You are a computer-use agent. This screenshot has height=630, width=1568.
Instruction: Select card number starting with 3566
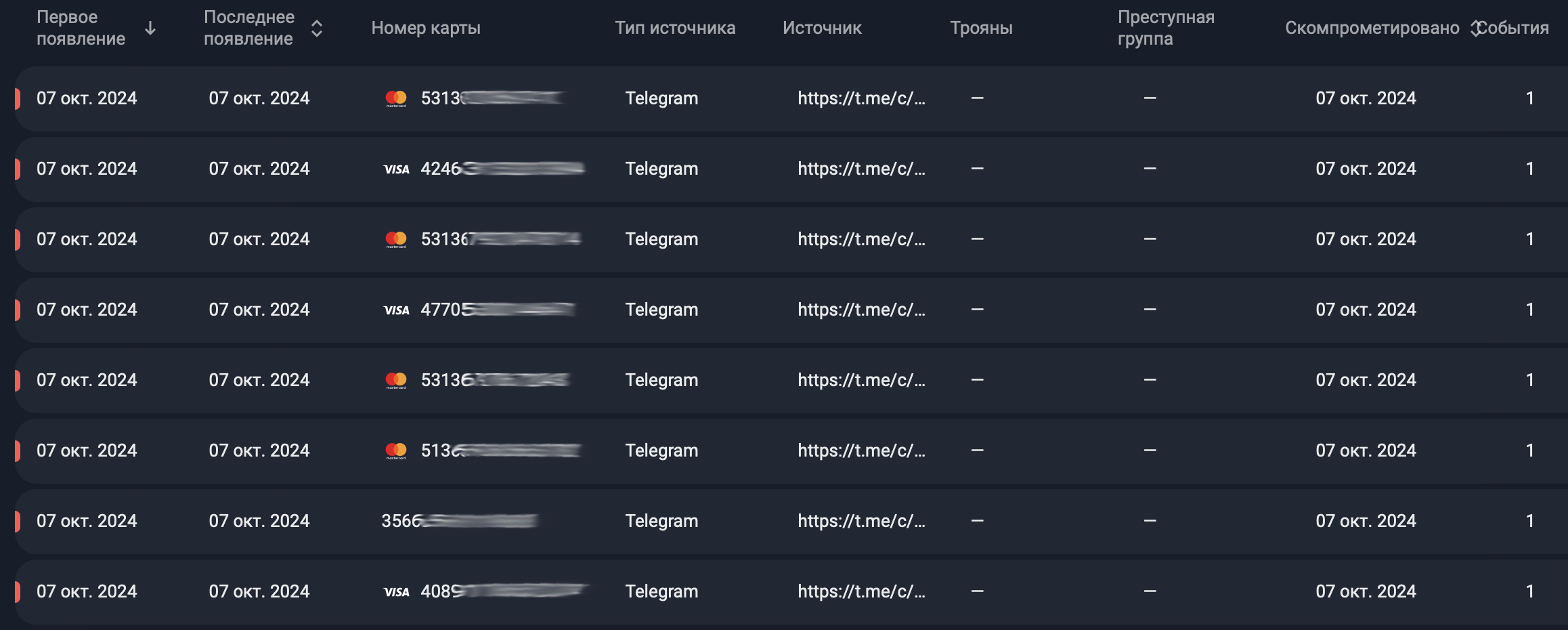coord(458,522)
